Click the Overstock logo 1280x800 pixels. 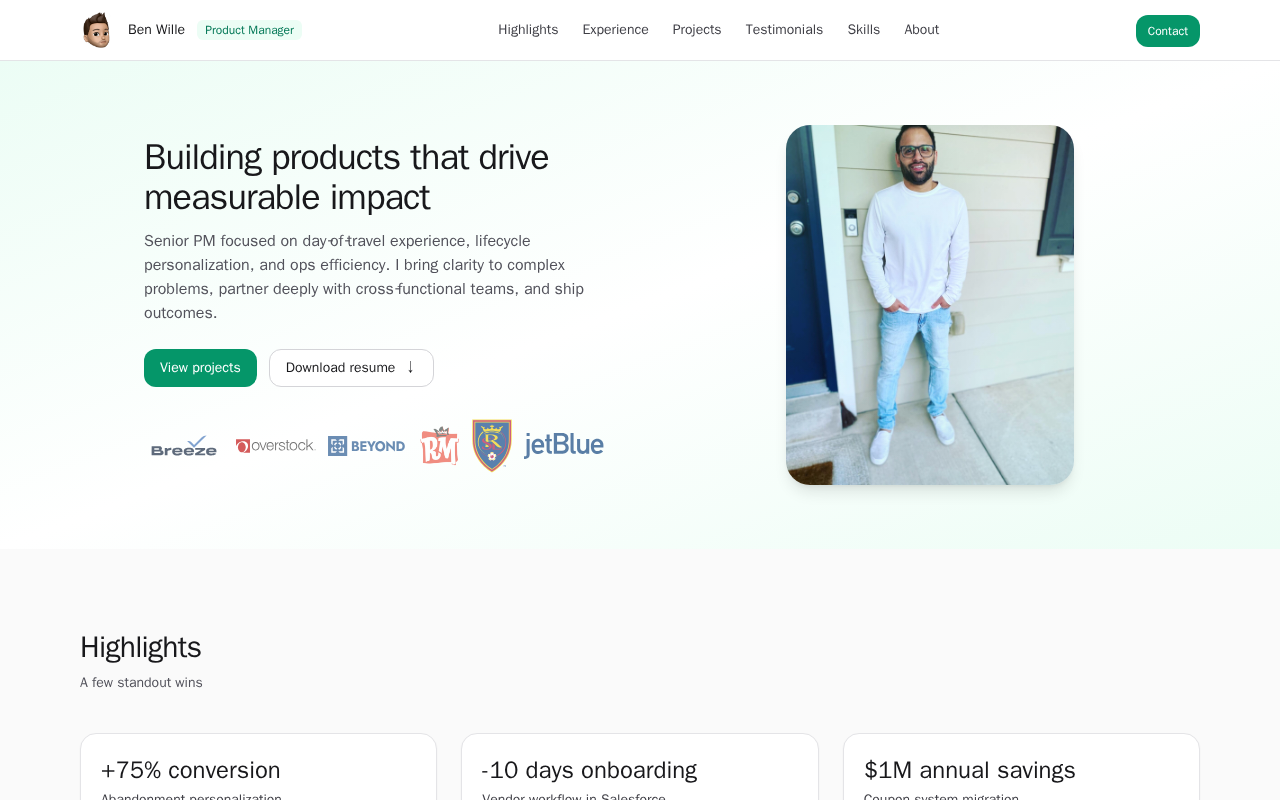click(275, 446)
